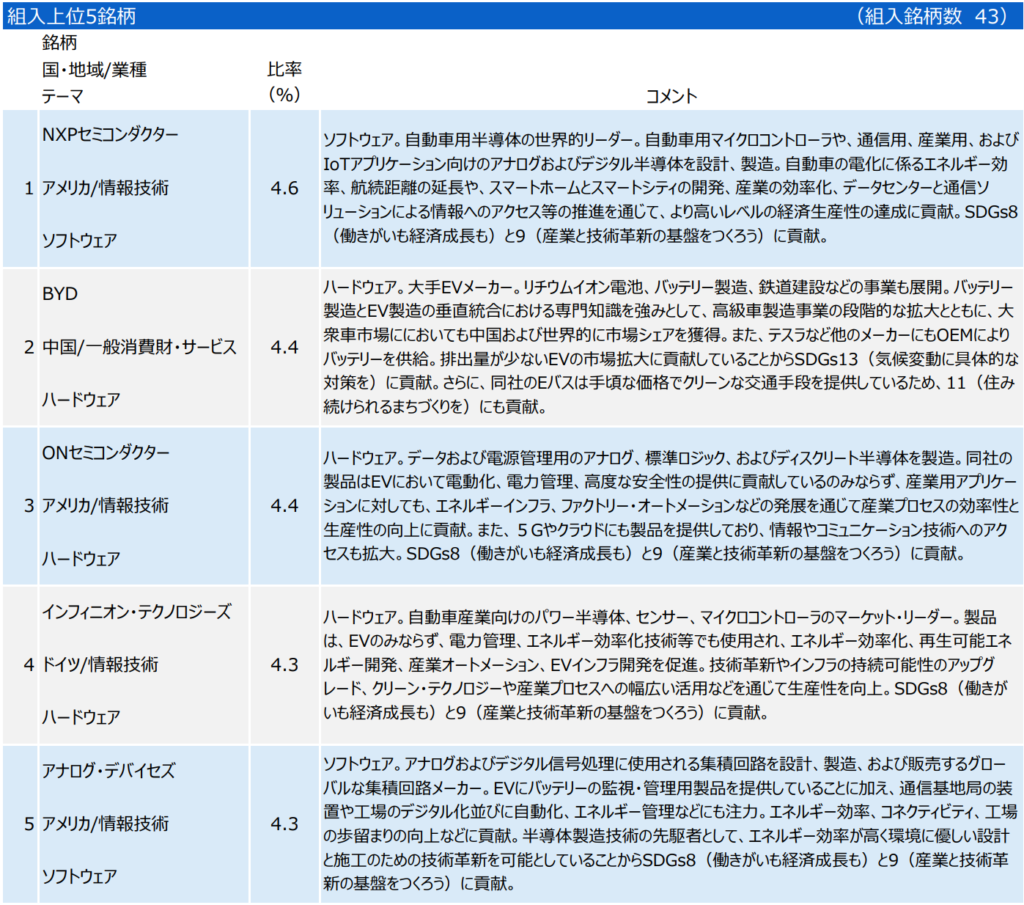Click the コメント column header

tap(671, 96)
